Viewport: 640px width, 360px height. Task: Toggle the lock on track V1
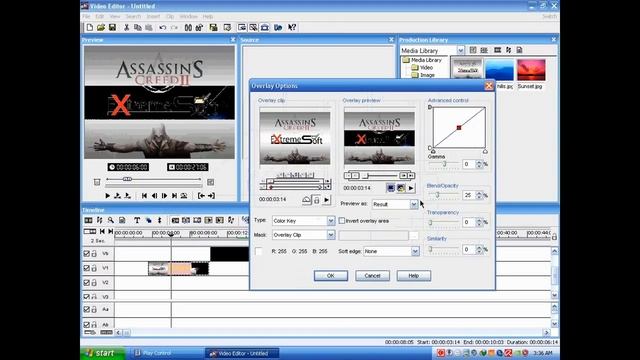(x=94, y=268)
